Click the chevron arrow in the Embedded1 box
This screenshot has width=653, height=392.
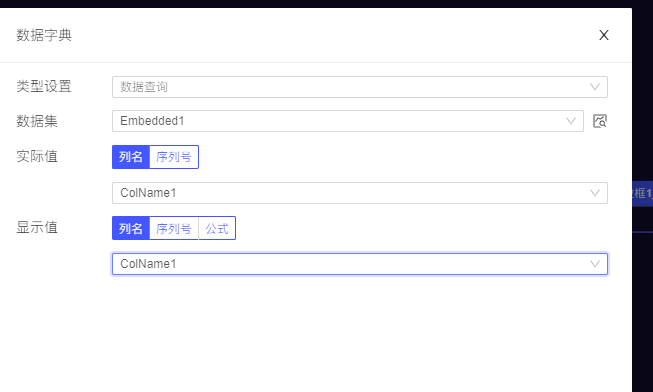pyautogui.click(x=571, y=121)
